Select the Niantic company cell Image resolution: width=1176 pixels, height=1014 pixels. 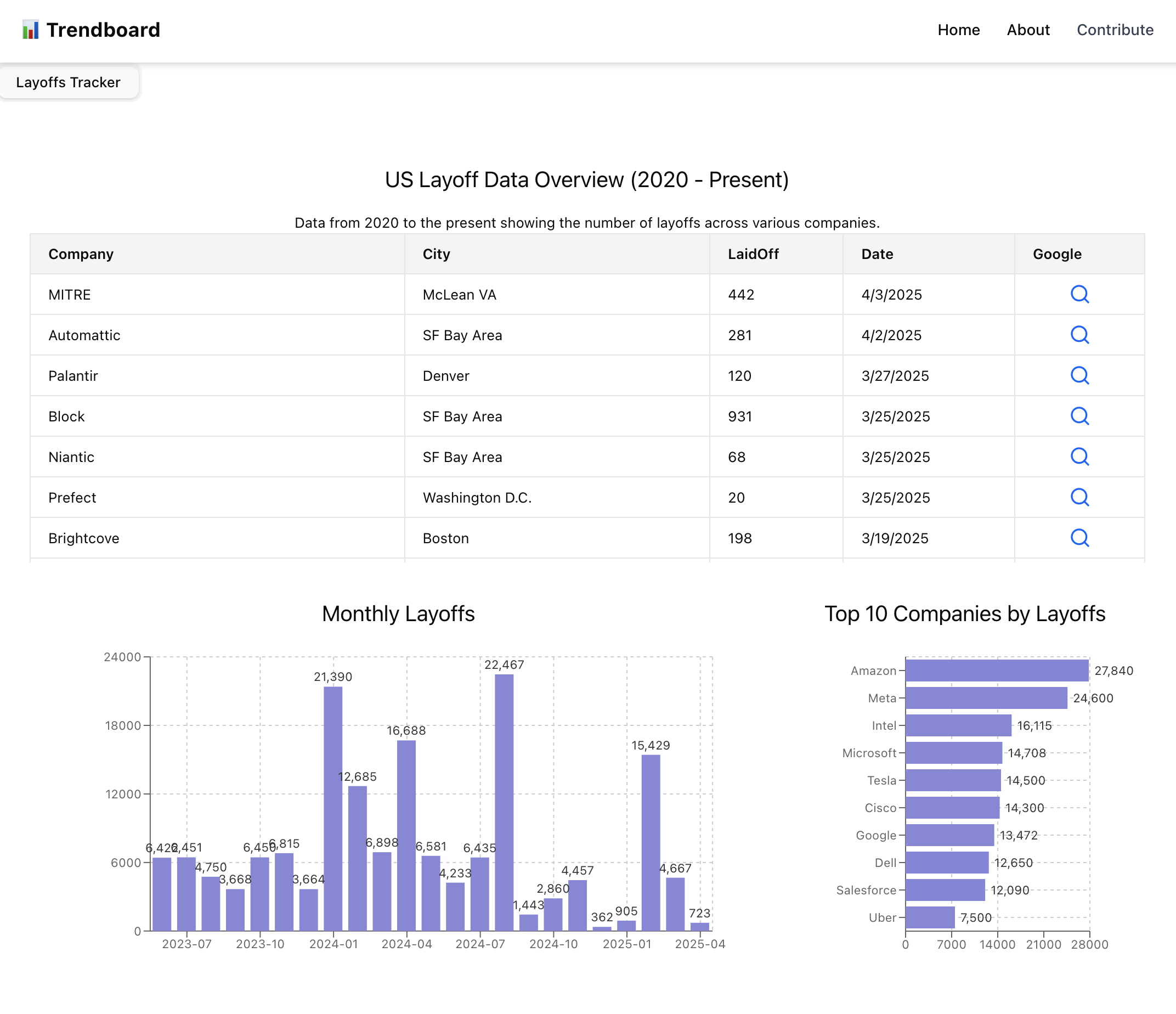click(217, 457)
